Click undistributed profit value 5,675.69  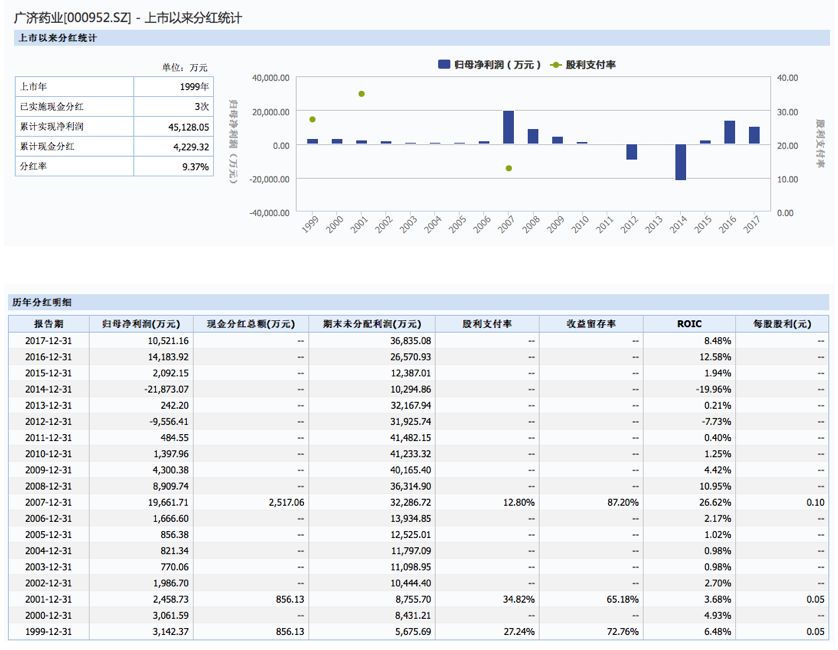pos(413,632)
